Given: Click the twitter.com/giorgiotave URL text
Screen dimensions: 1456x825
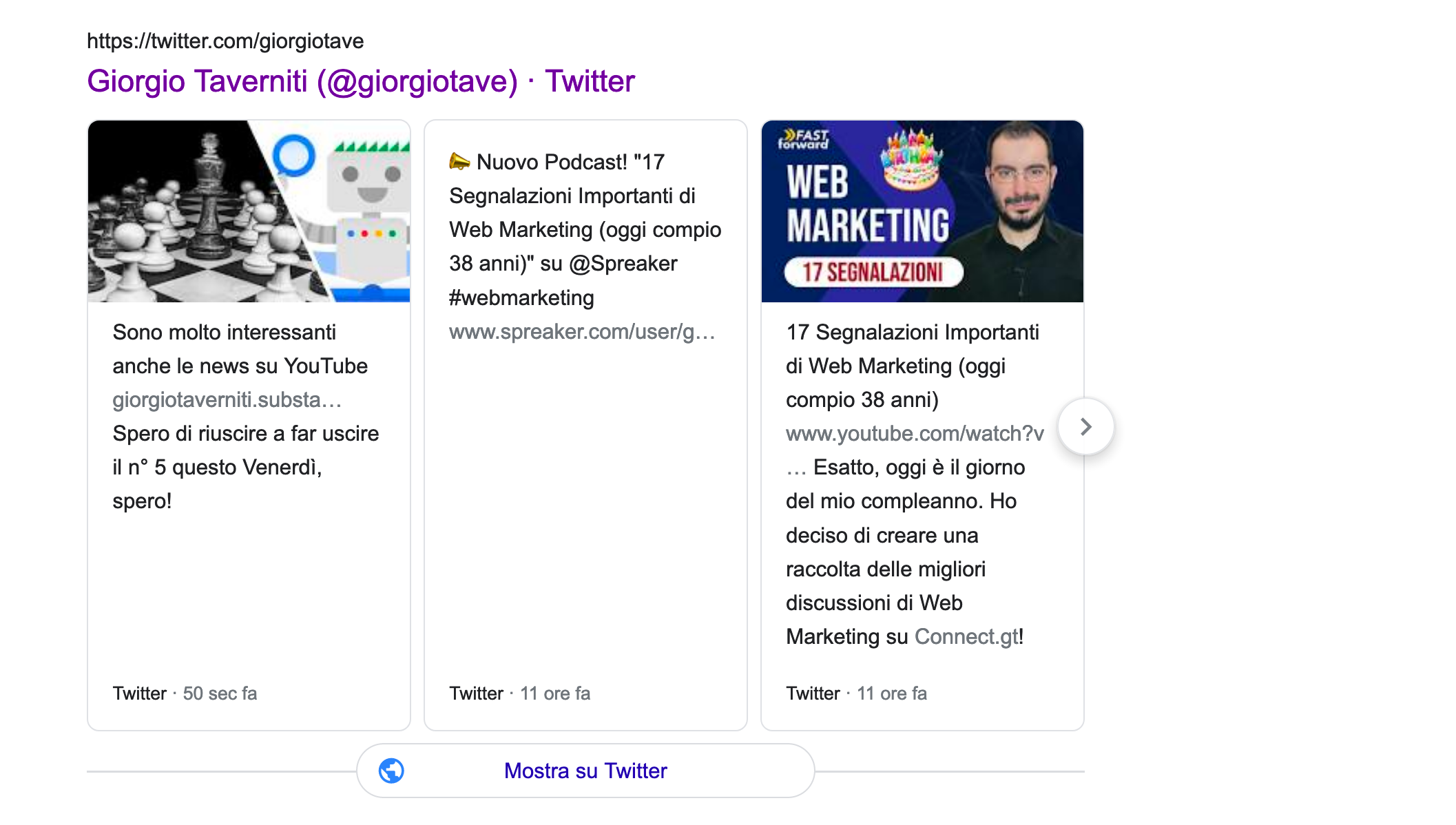Looking at the screenshot, I should click(x=225, y=41).
